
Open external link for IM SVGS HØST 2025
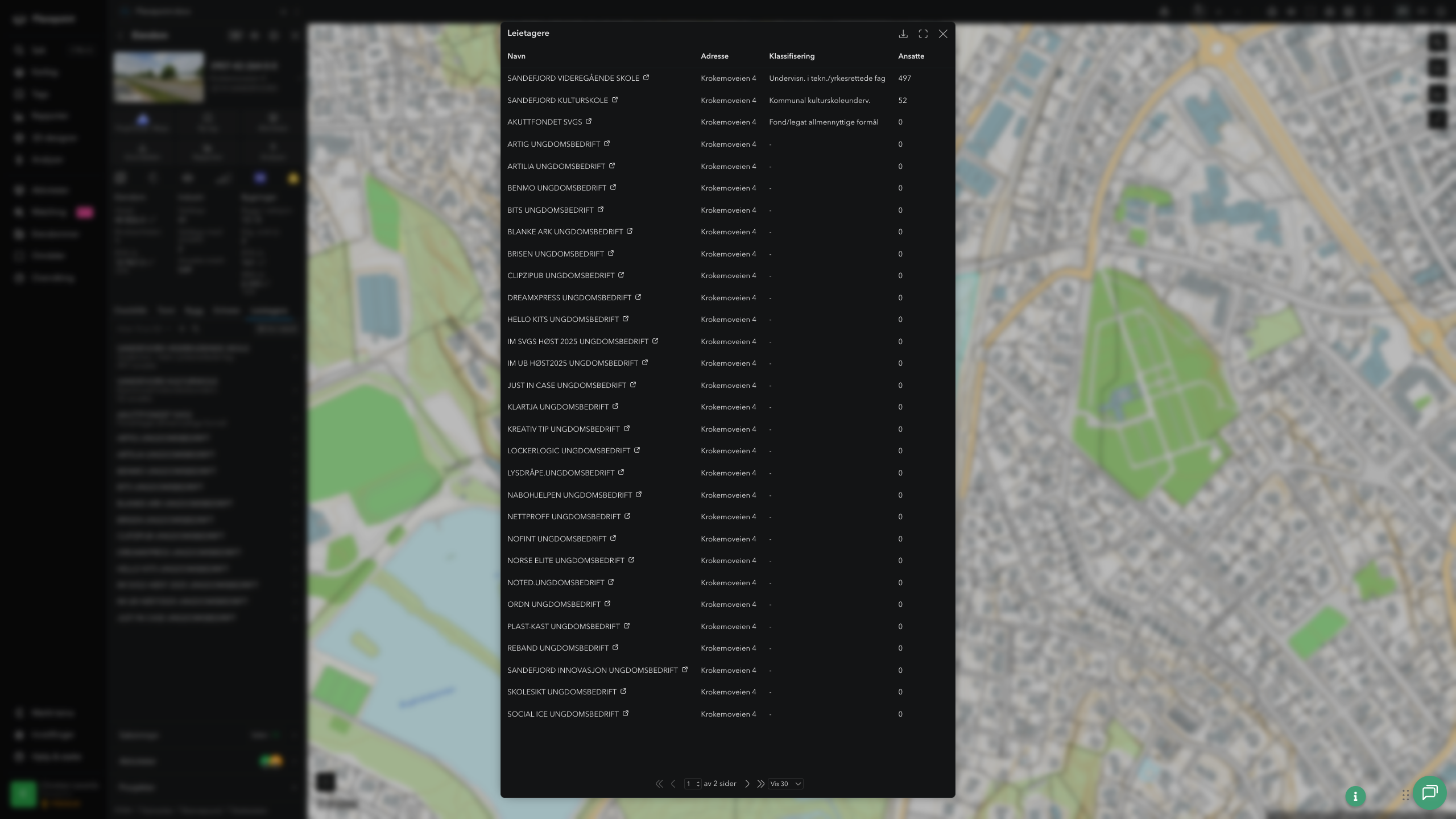pos(655,341)
